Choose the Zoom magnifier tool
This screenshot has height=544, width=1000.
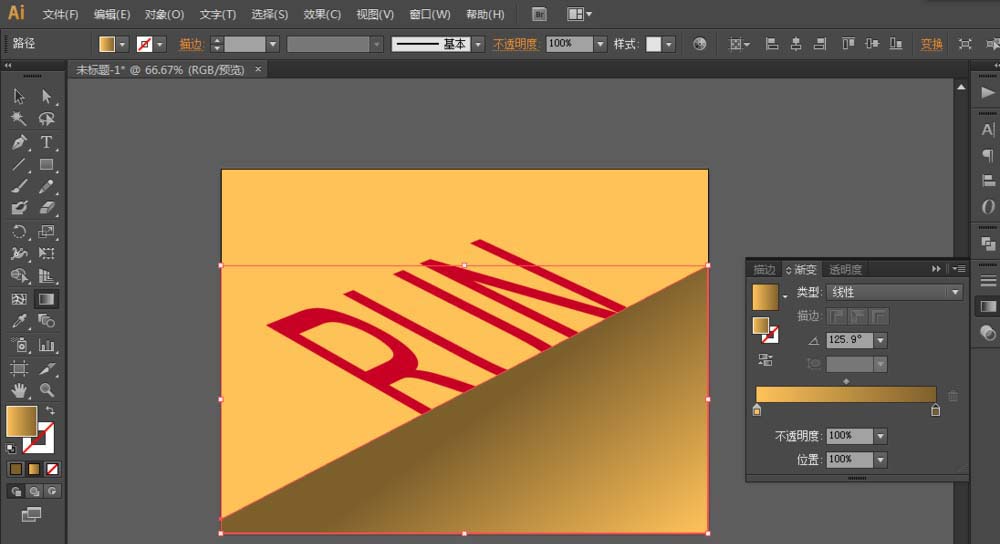(46, 390)
